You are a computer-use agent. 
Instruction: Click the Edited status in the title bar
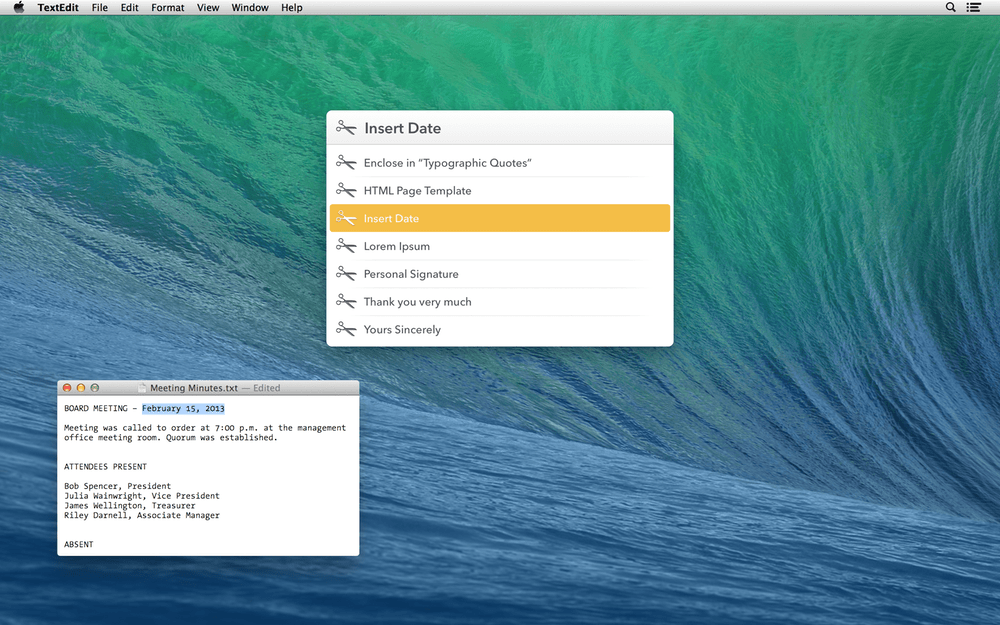267,388
